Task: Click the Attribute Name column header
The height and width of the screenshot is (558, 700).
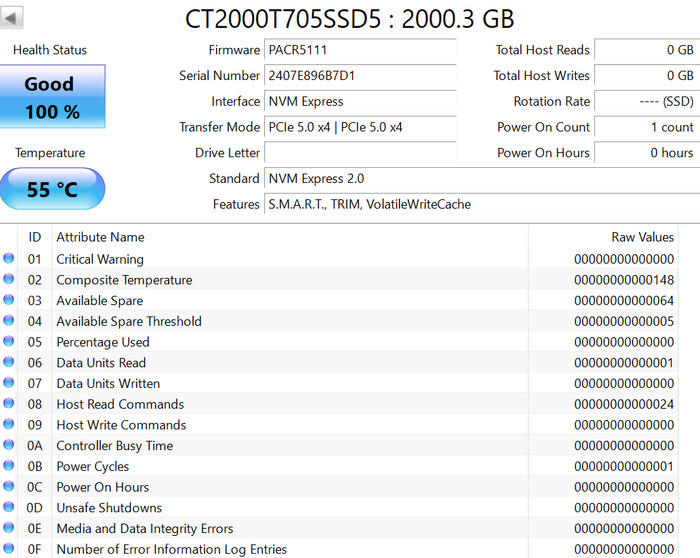Action: point(100,237)
